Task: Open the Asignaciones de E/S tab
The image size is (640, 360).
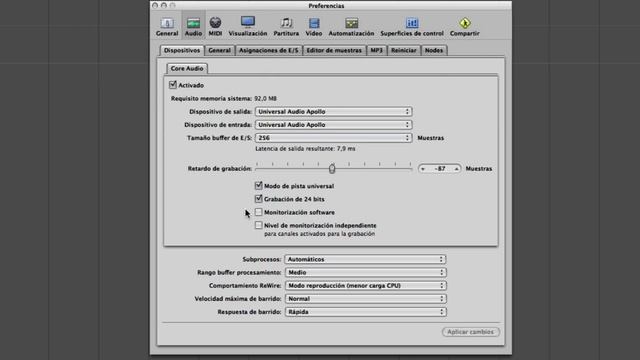Action: 269,50
